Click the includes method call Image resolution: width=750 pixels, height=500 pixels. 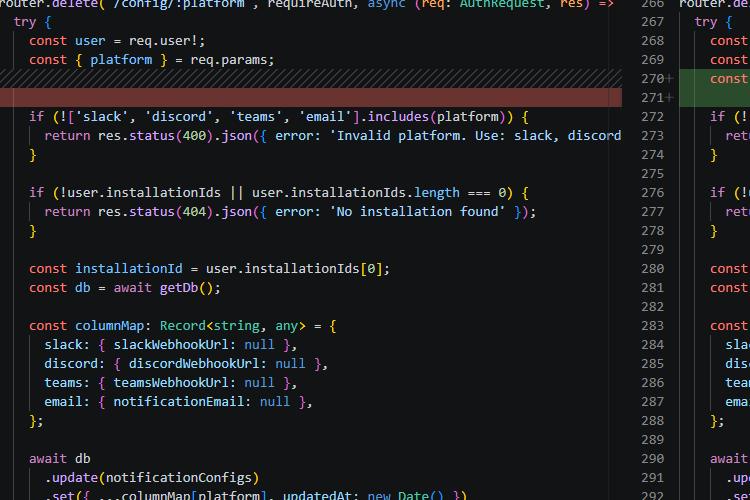pyautogui.click(x=398, y=117)
